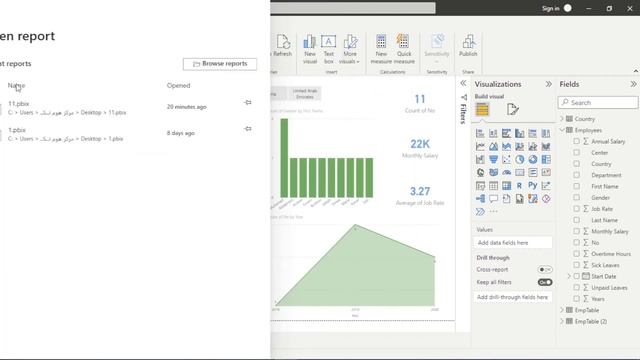Check the Monthly Salary field
The height and width of the screenshot is (360, 640).
click(x=576, y=231)
